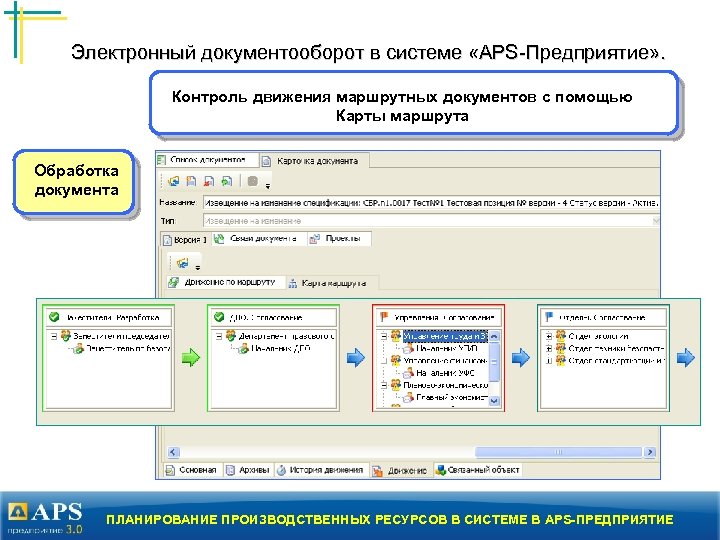Viewport: 720px width, 540px height.
Task: Open the Связанный объект bottom tab
Action: point(478,470)
